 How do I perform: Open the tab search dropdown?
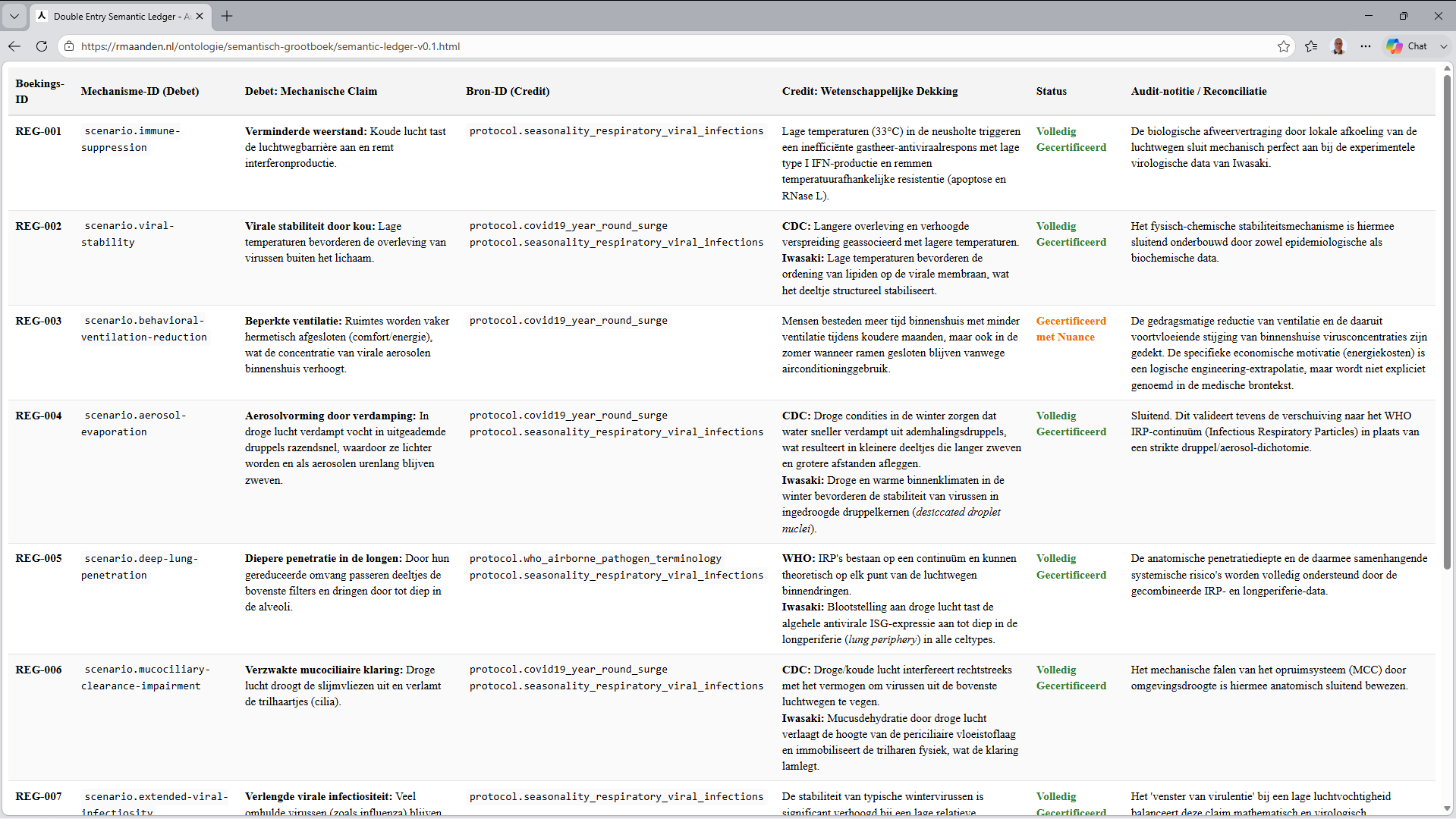(x=14, y=16)
